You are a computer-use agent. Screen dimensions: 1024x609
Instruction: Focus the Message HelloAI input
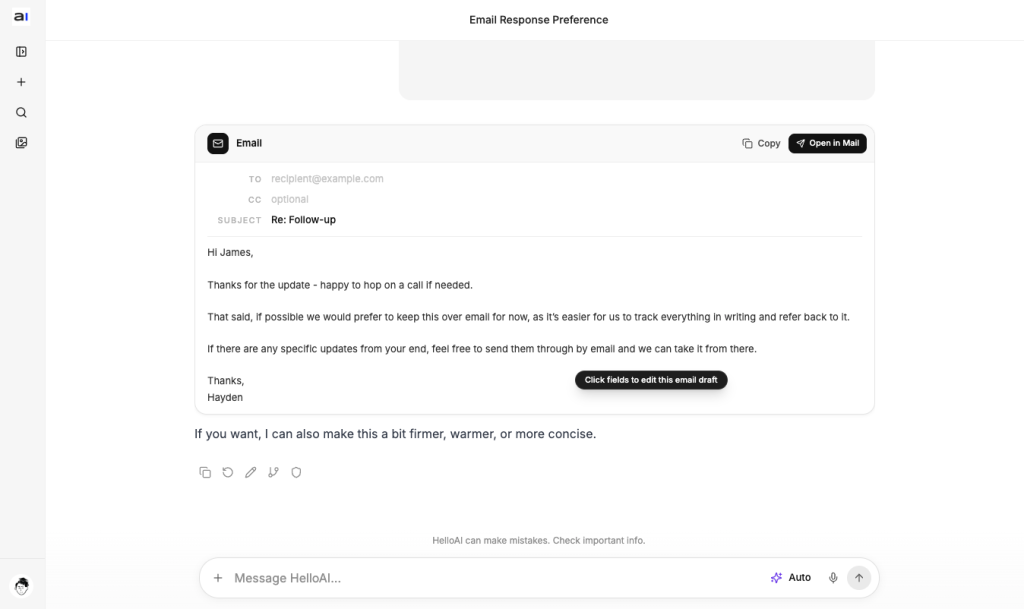pos(496,578)
